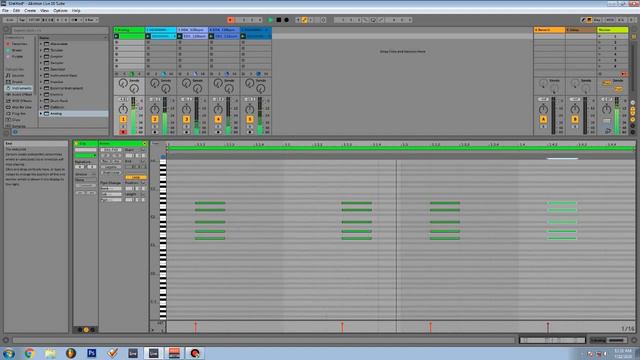Viewport: 640px width, 360px height.
Task: Click the Link button in the control bar
Action: point(10,20)
